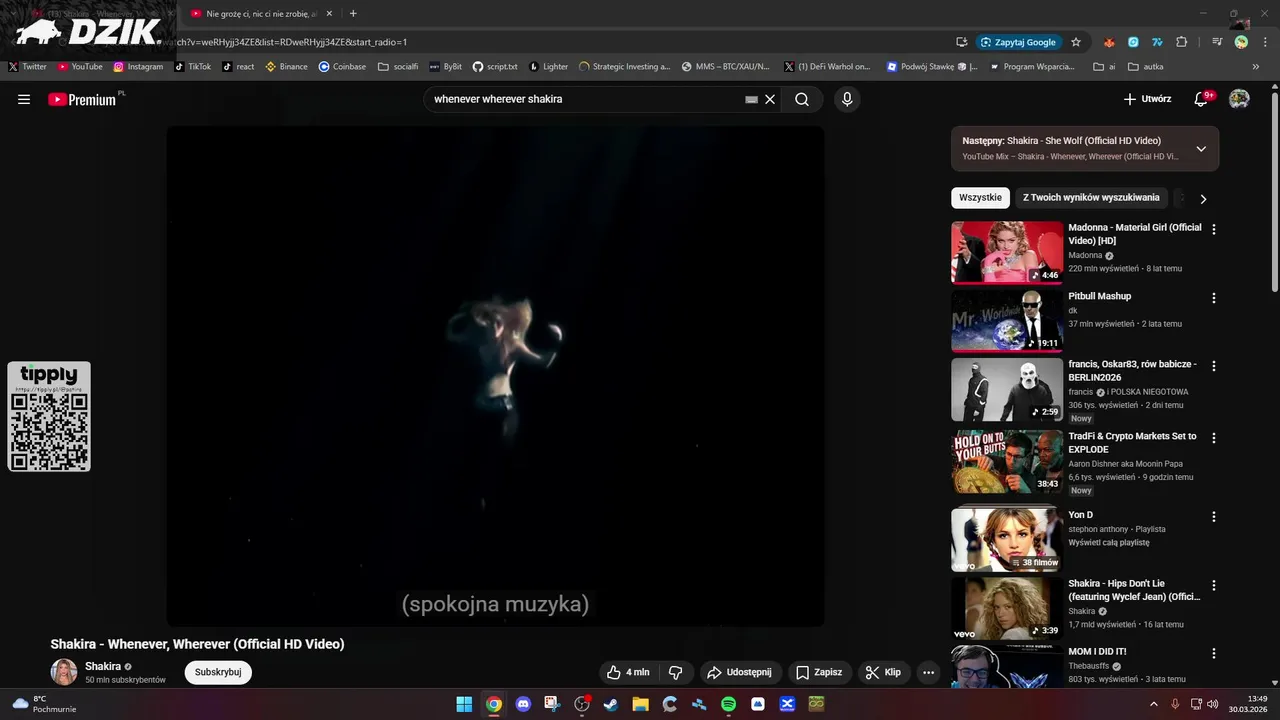
Task: Open options for MOM I DID IT!
Action: pos(1214,653)
